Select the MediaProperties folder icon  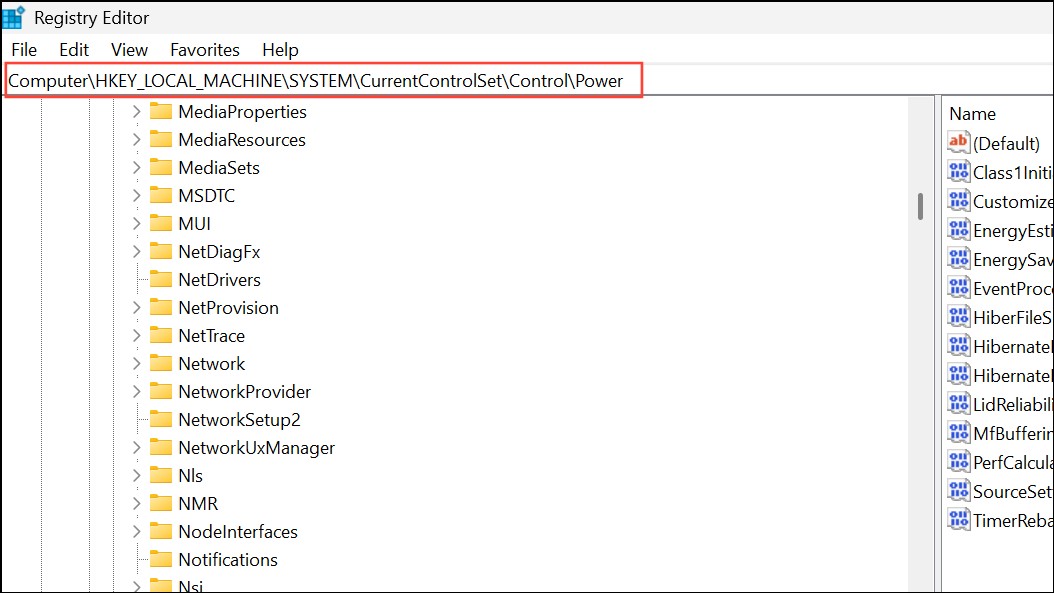click(161, 111)
